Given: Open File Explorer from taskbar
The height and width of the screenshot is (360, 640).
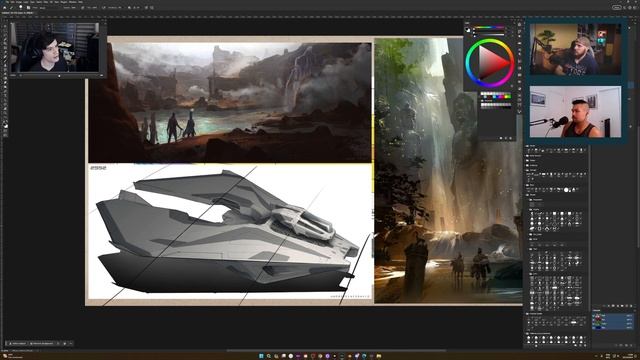Looking at the screenshot, I should [x=379, y=356].
